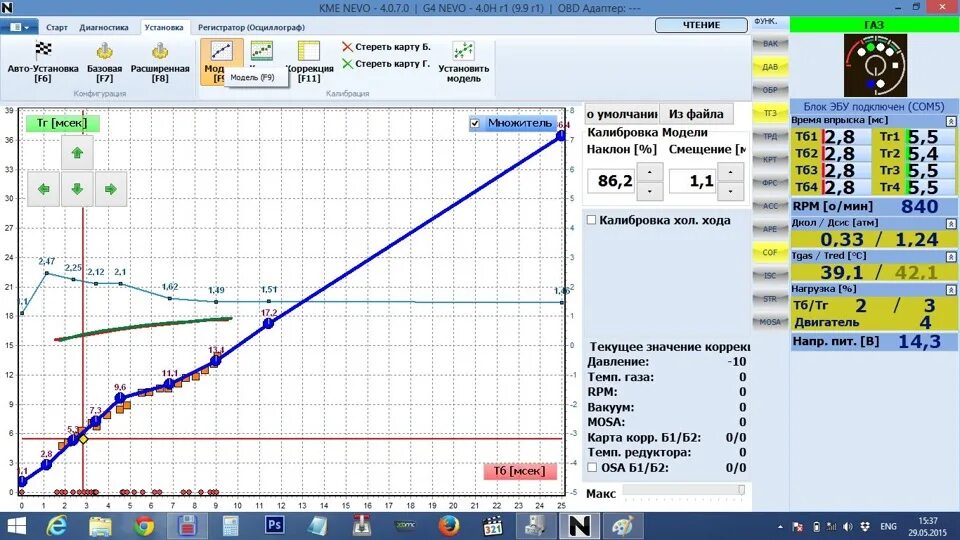Open Internet Explorer from the taskbar
This screenshot has height=540, width=960.
pyautogui.click(x=57, y=526)
